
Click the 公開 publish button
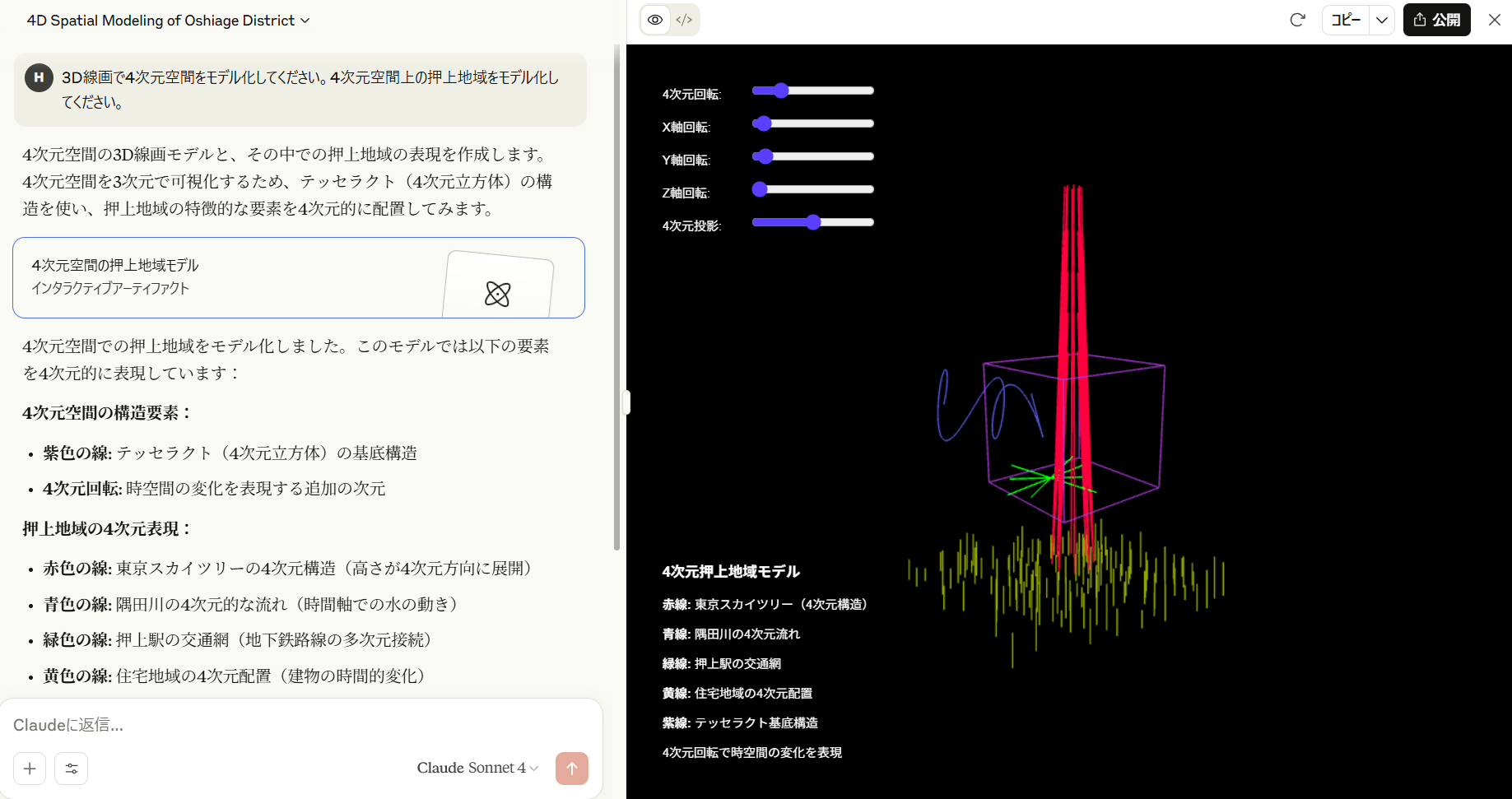[x=1437, y=20]
